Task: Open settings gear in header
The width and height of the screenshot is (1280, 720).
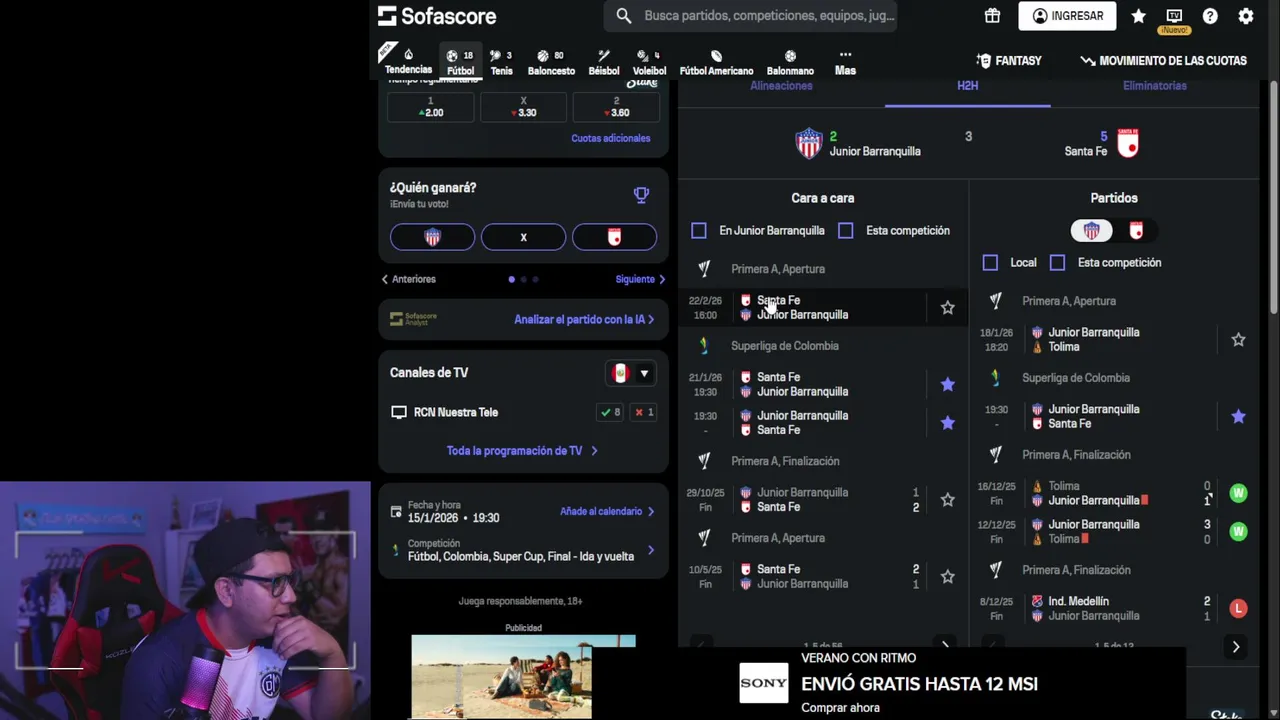Action: 1246,16
